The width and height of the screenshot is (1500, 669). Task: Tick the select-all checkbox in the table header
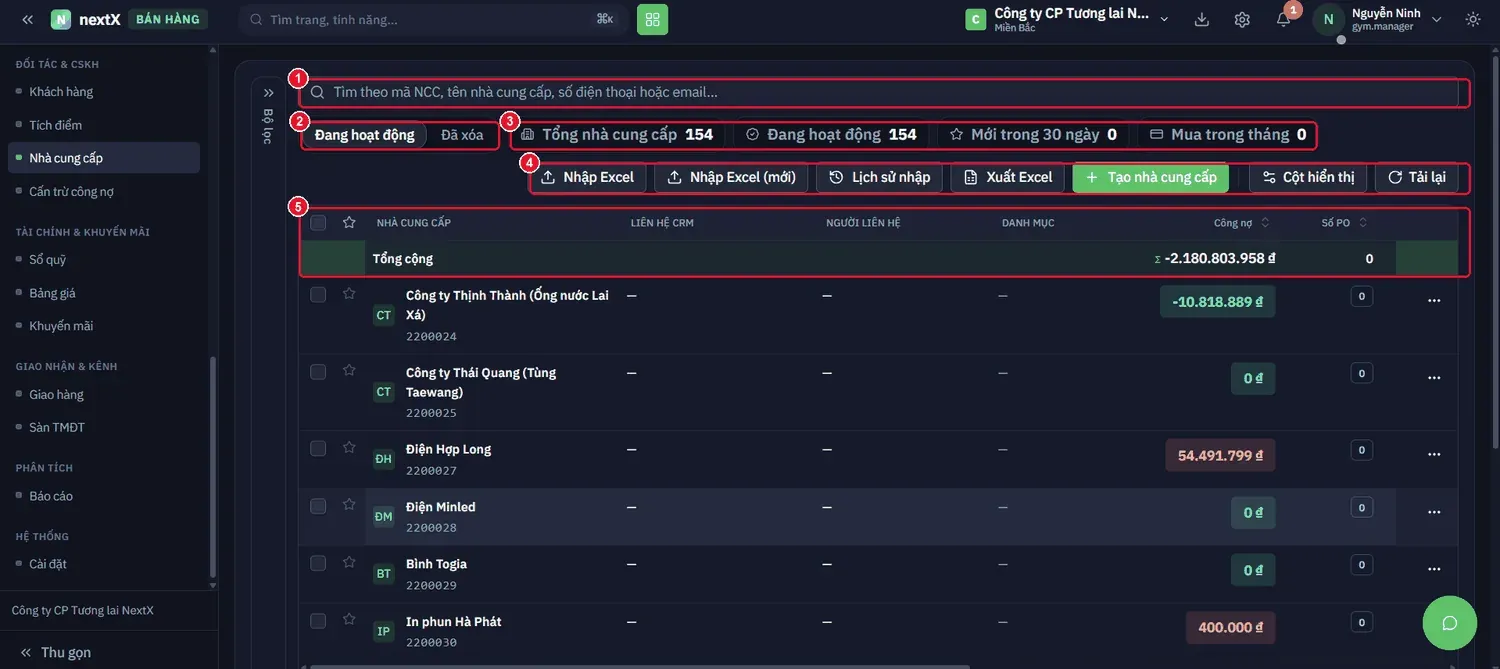(318, 222)
